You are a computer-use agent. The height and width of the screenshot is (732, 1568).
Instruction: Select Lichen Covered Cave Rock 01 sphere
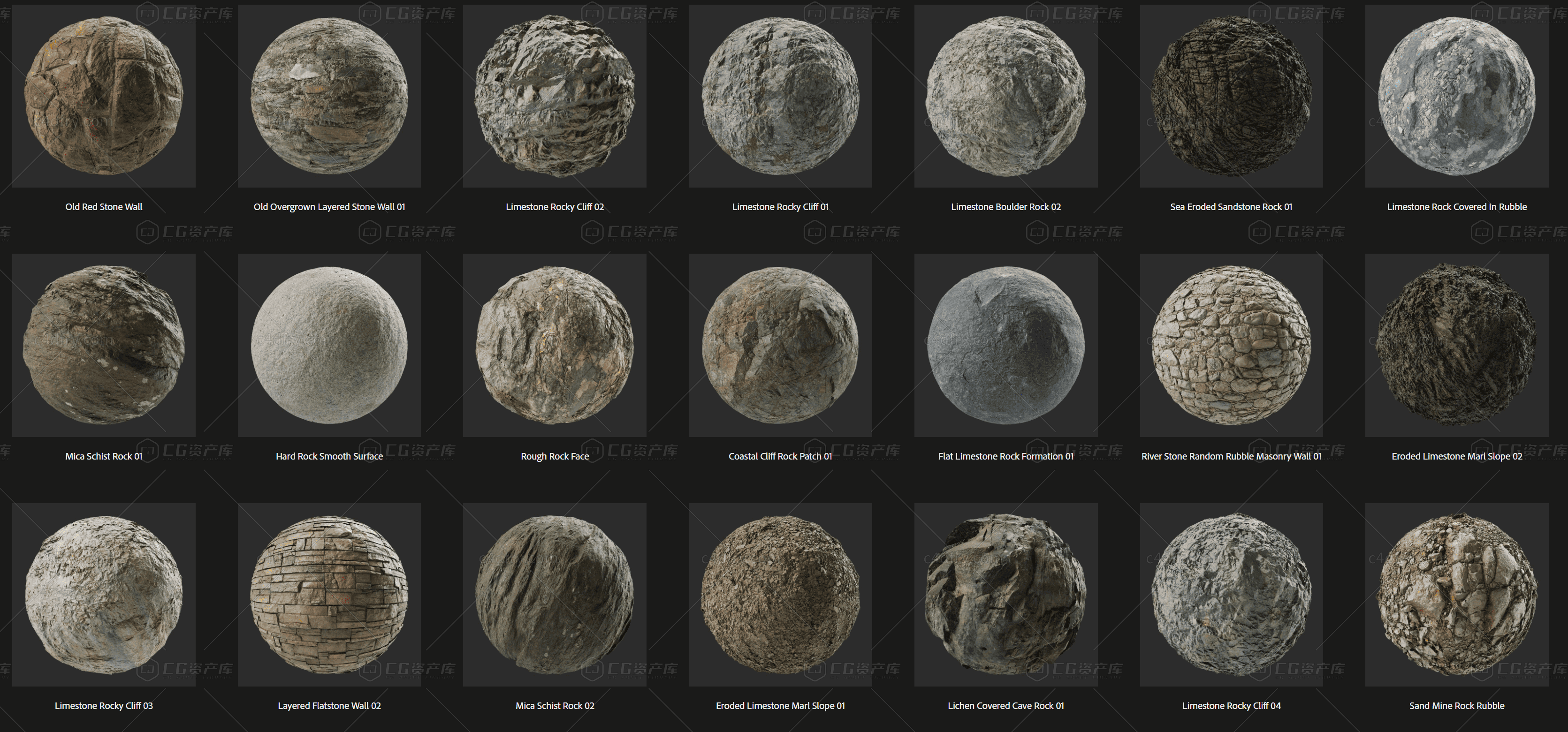click(x=1005, y=595)
